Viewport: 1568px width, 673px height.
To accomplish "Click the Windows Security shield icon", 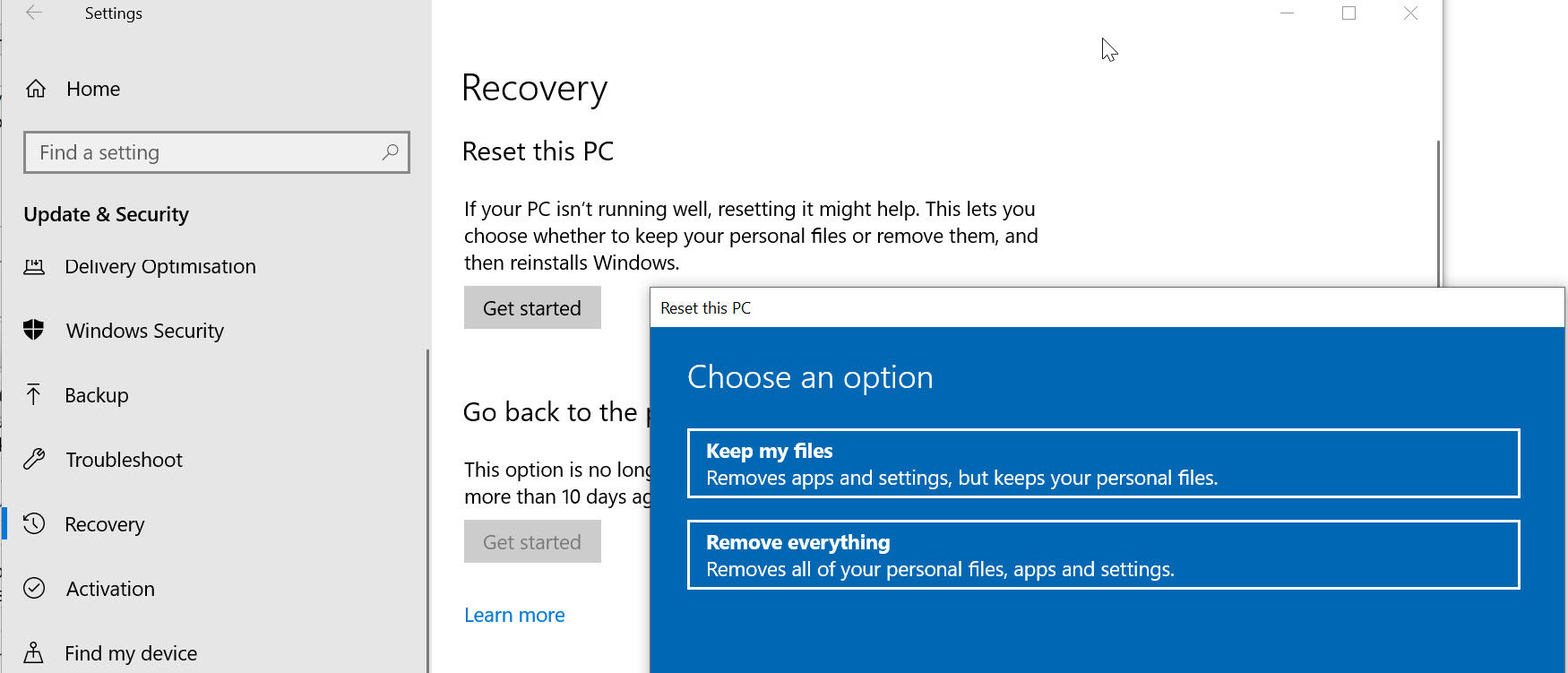I will point(34,330).
